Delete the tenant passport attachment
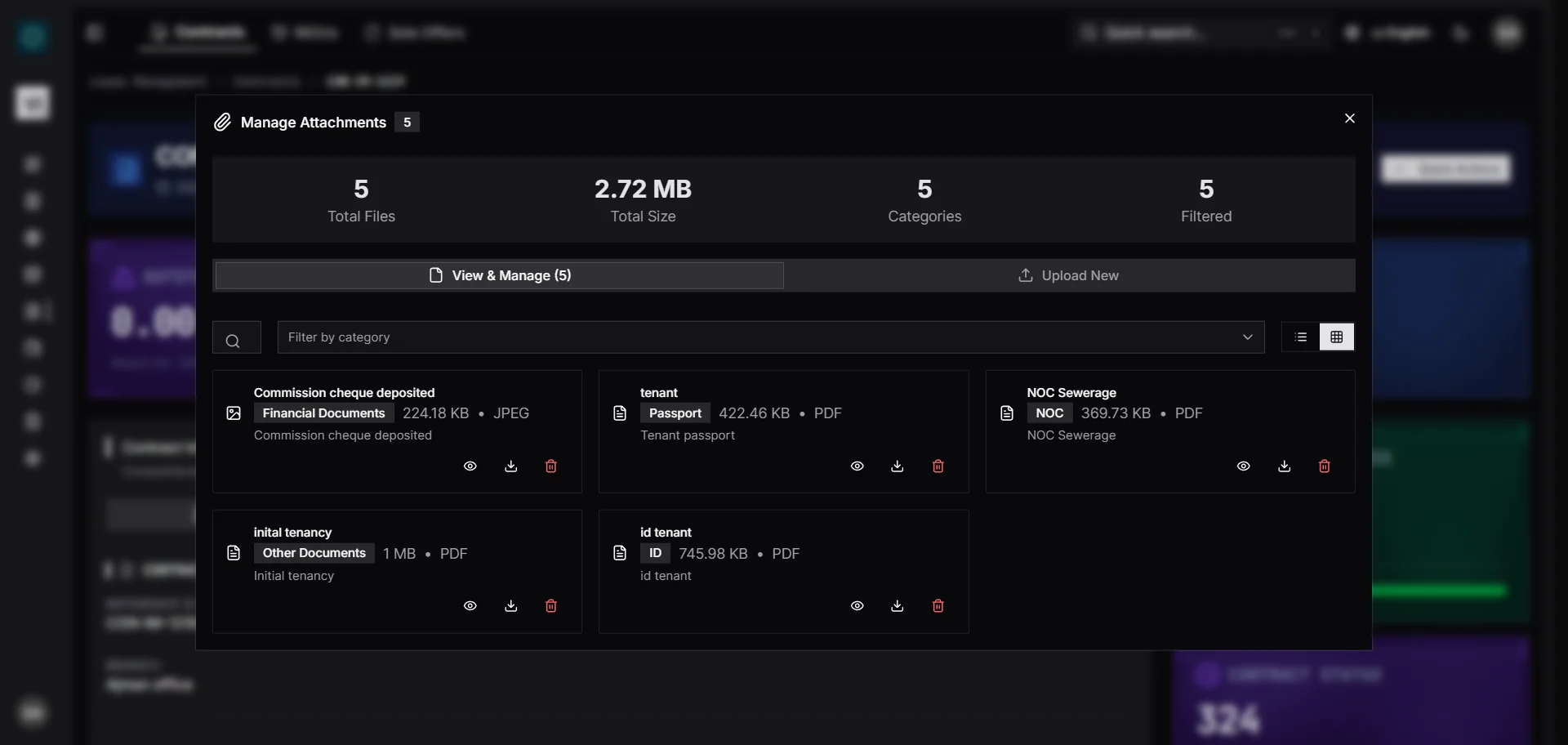Image resolution: width=1568 pixels, height=745 pixels. tap(938, 466)
